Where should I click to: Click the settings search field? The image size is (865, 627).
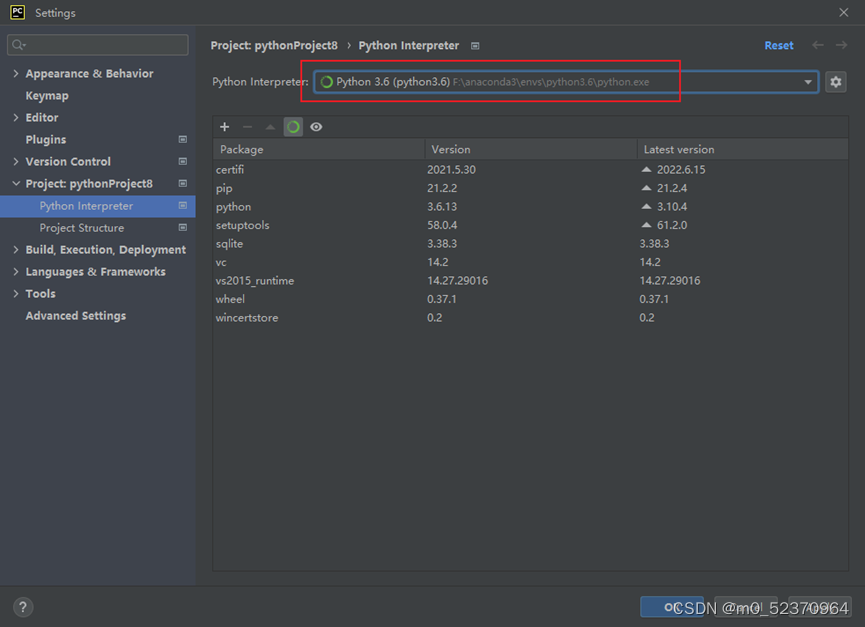pyautogui.click(x=98, y=45)
